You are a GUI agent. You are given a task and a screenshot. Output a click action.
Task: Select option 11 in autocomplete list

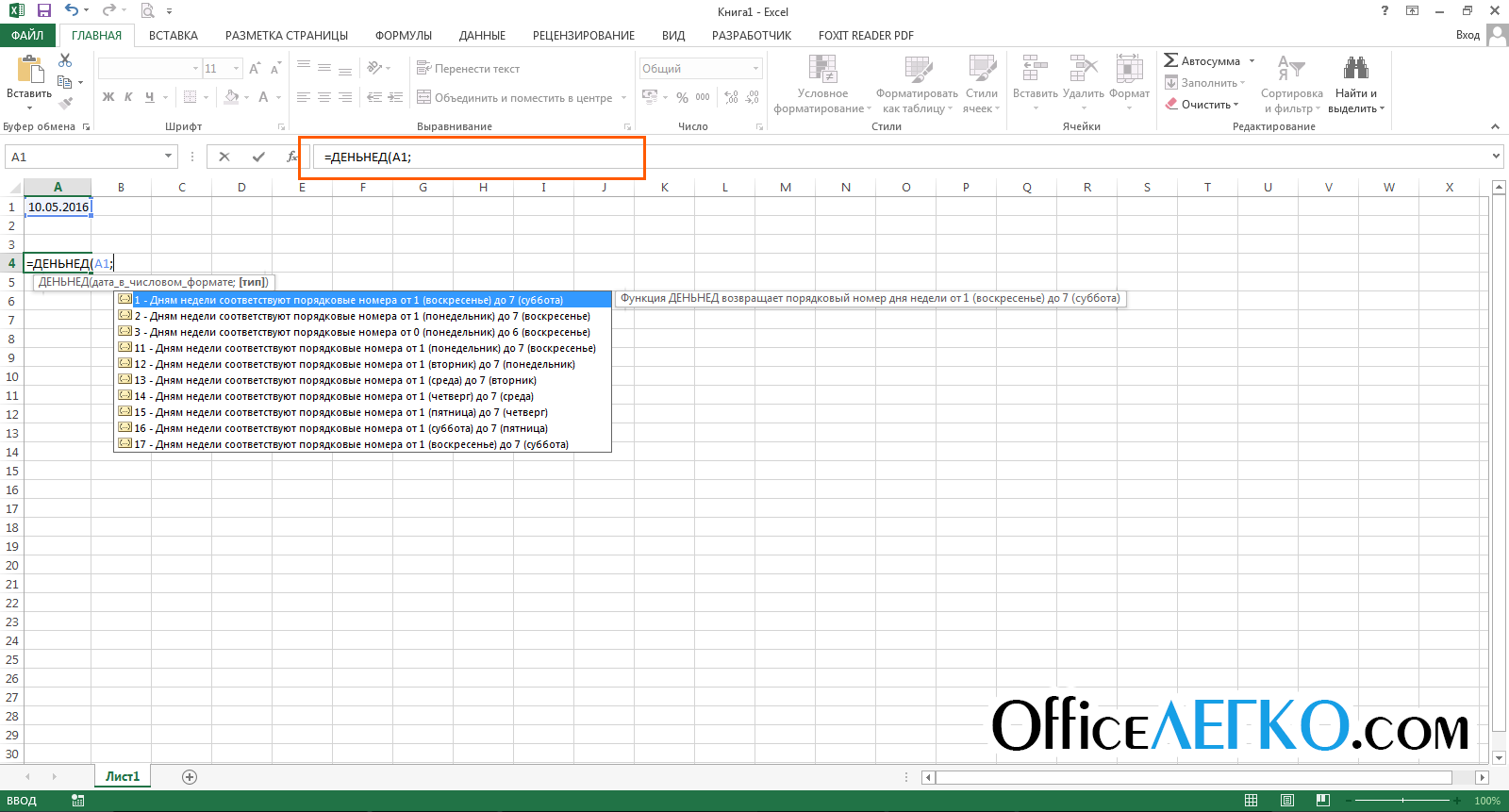(362, 348)
